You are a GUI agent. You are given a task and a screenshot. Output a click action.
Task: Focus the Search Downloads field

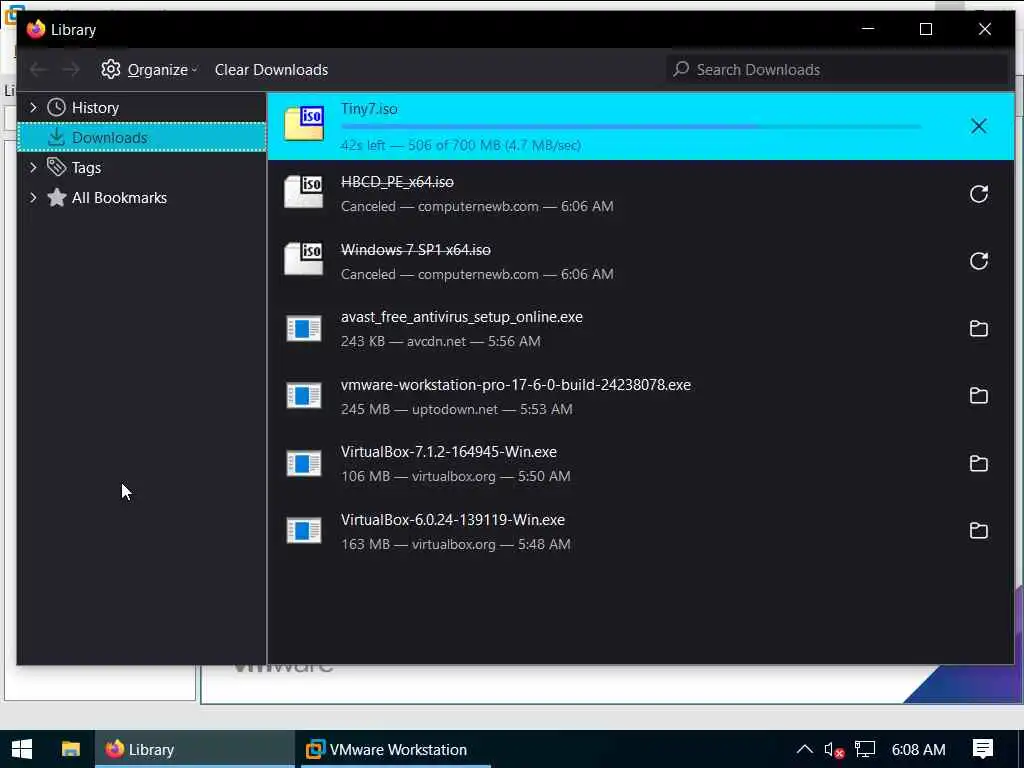[x=838, y=69]
